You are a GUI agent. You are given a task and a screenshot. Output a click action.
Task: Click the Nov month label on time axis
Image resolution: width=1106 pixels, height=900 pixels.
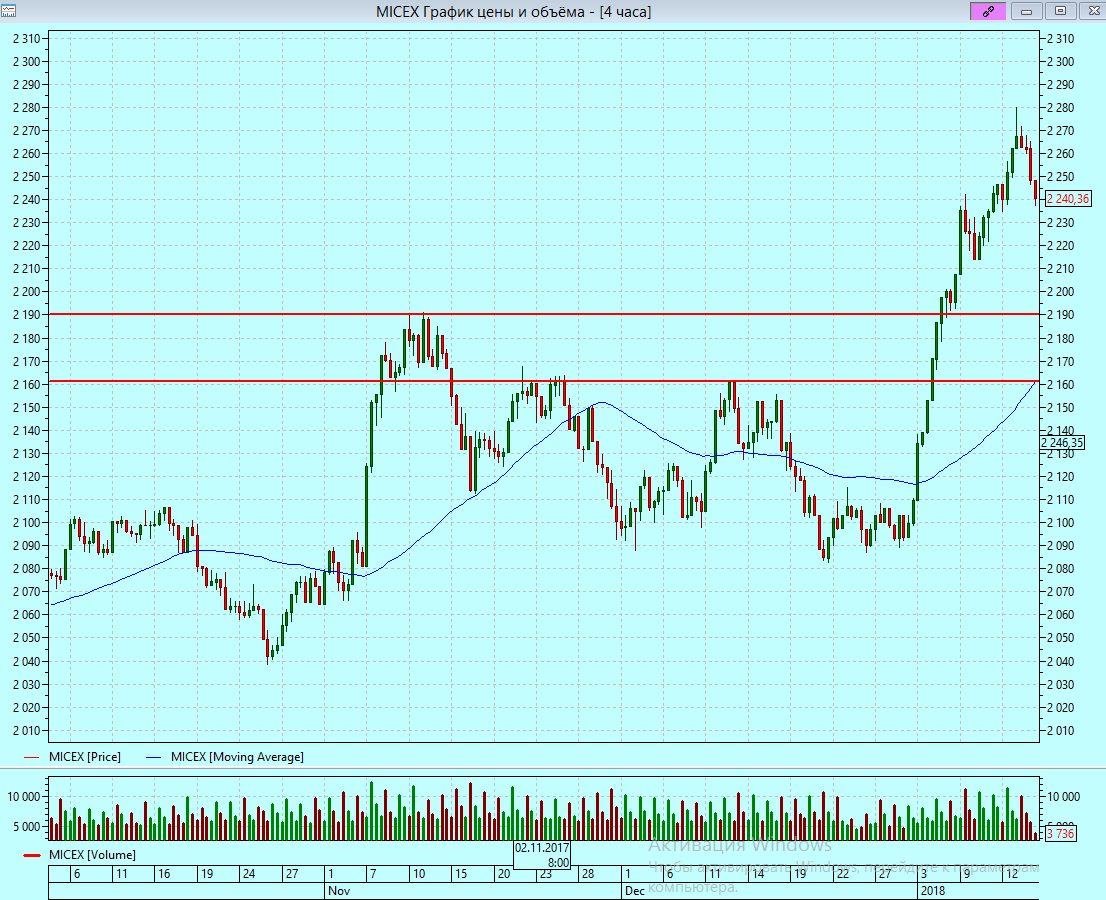tap(339, 891)
